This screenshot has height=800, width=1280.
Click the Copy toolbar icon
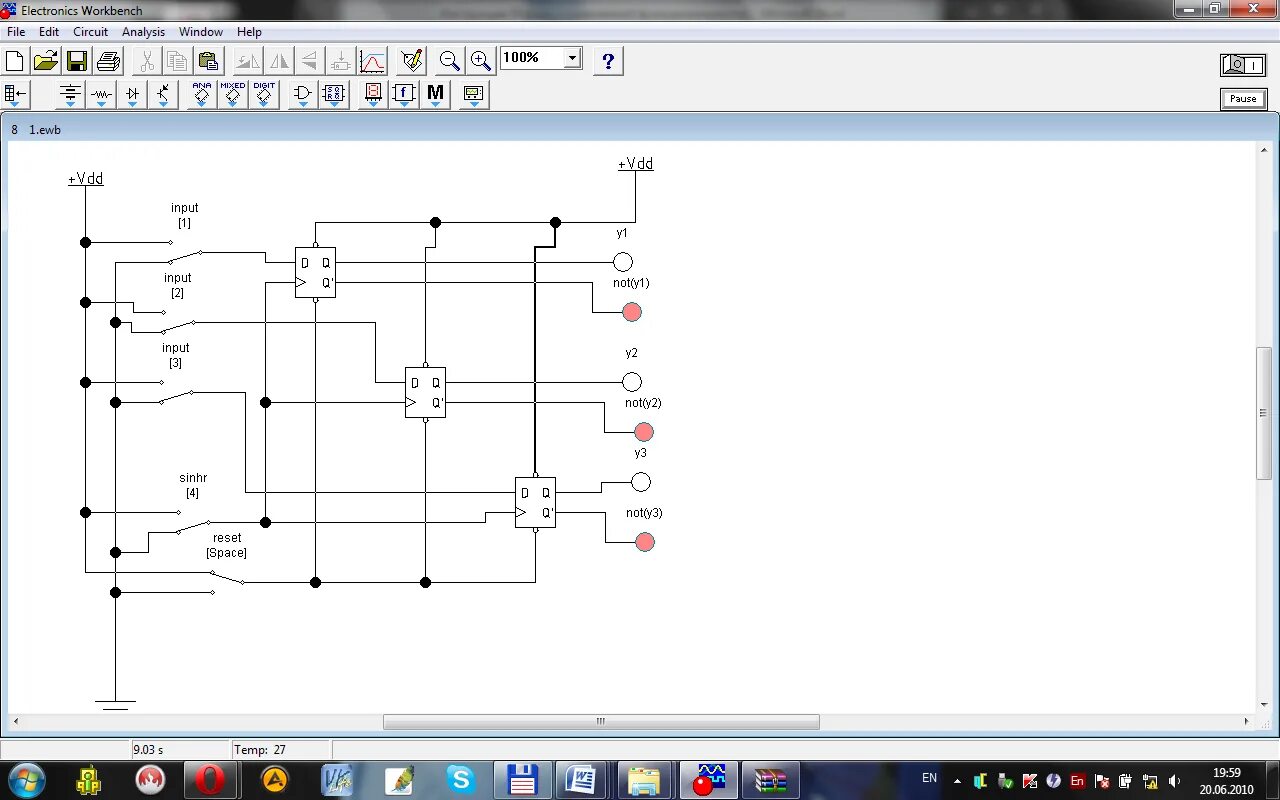click(x=178, y=61)
